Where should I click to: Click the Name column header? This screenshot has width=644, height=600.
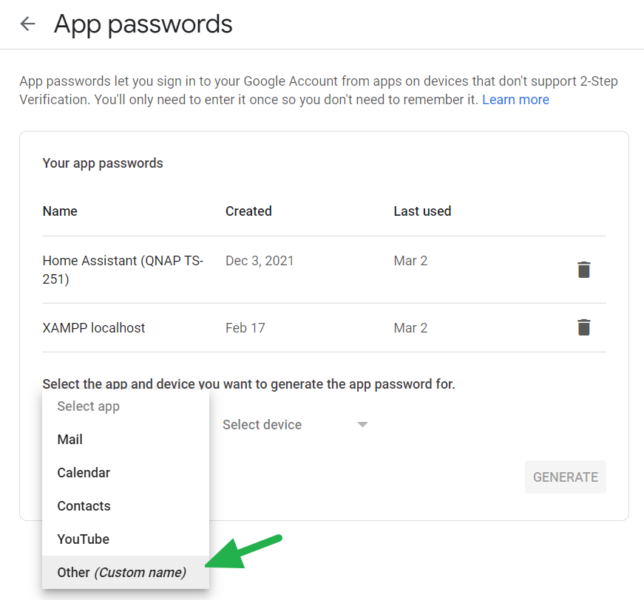[x=60, y=211]
